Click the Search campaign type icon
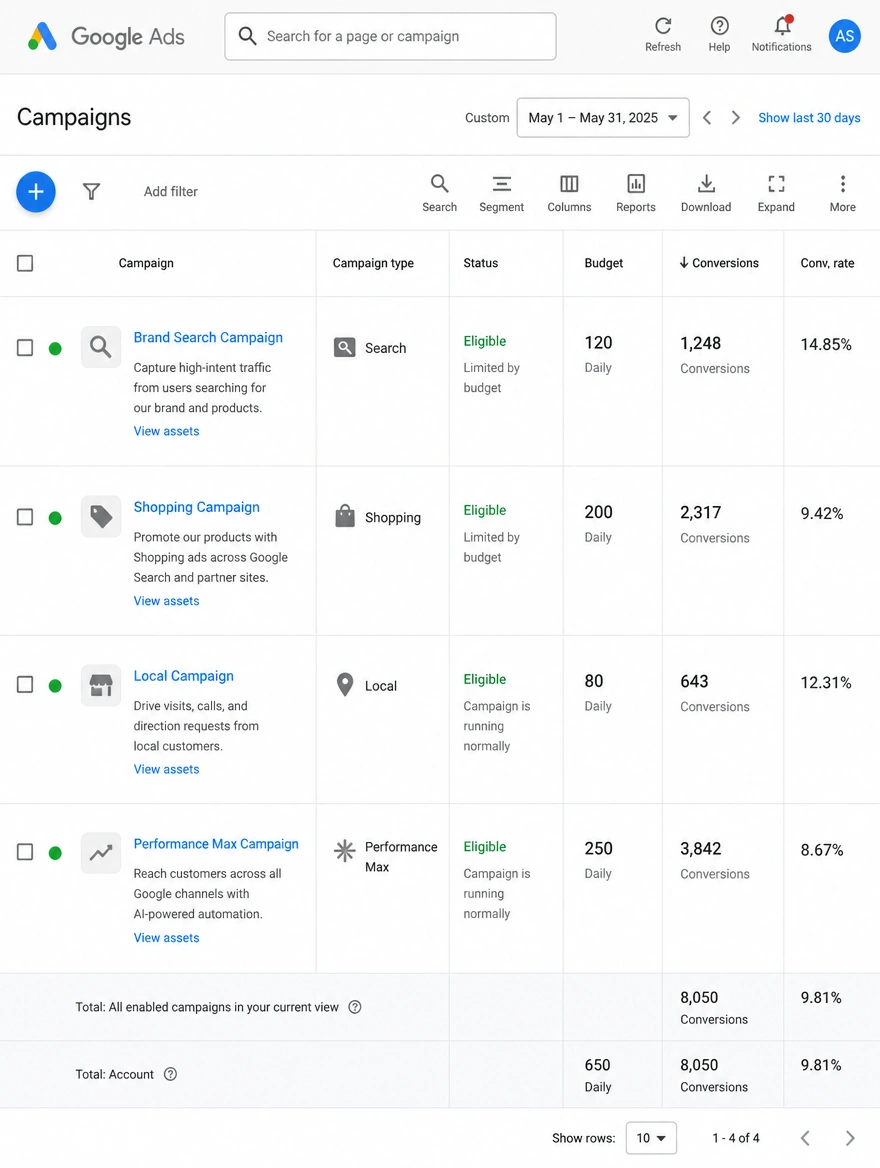This screenshot has height=1168, width=880. (x=344, y=348)
